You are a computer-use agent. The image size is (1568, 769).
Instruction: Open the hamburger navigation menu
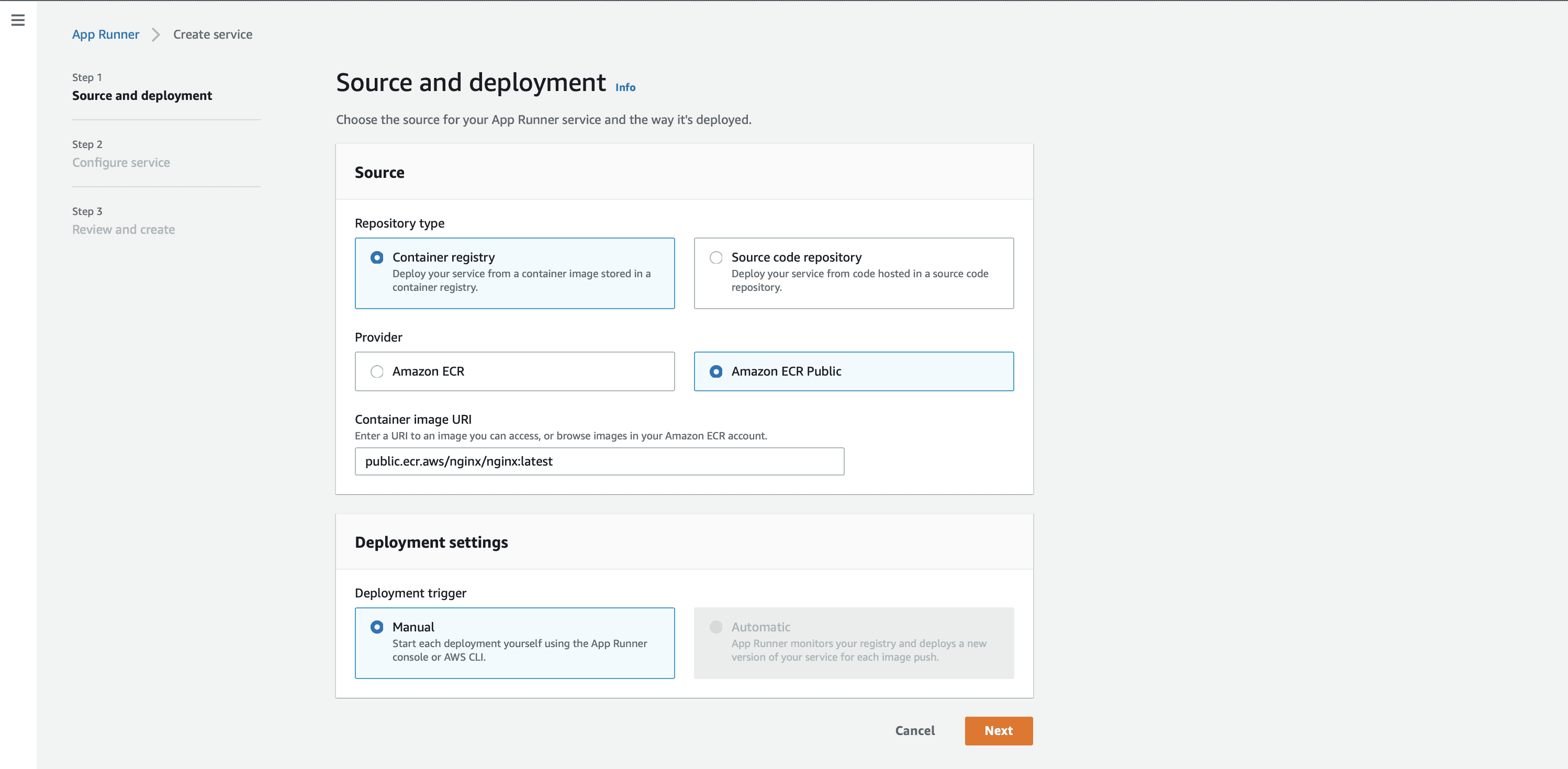(x=18, y=20)
